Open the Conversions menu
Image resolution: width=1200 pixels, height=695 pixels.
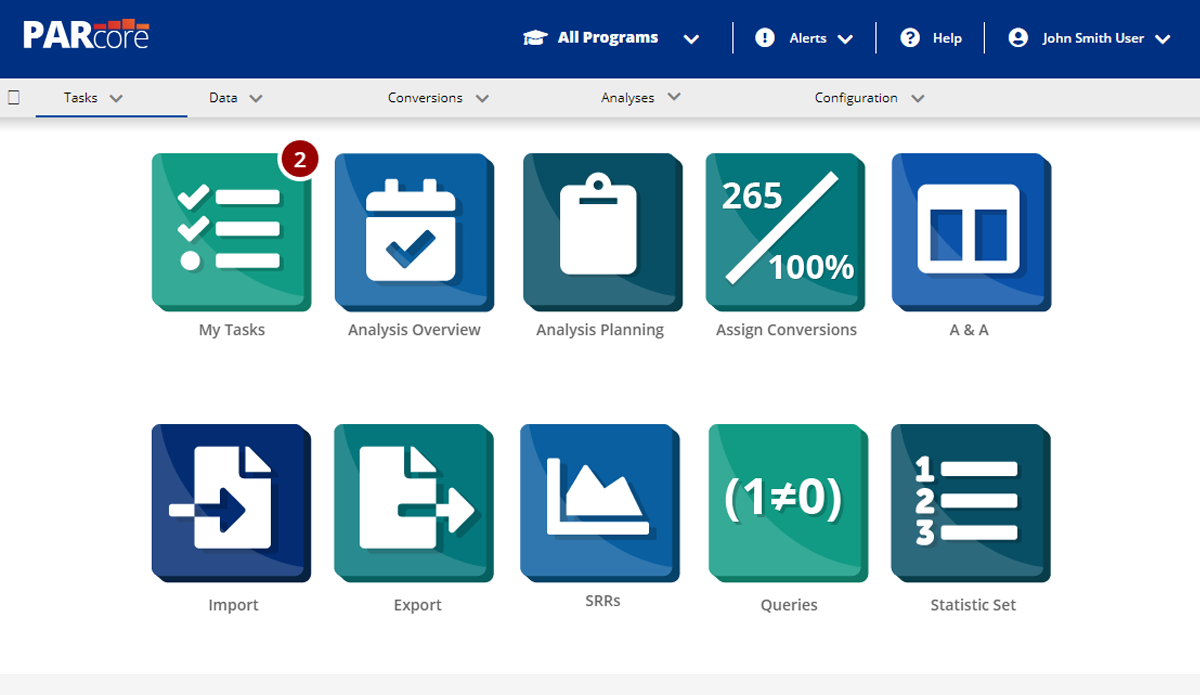[x=438, y=98]
